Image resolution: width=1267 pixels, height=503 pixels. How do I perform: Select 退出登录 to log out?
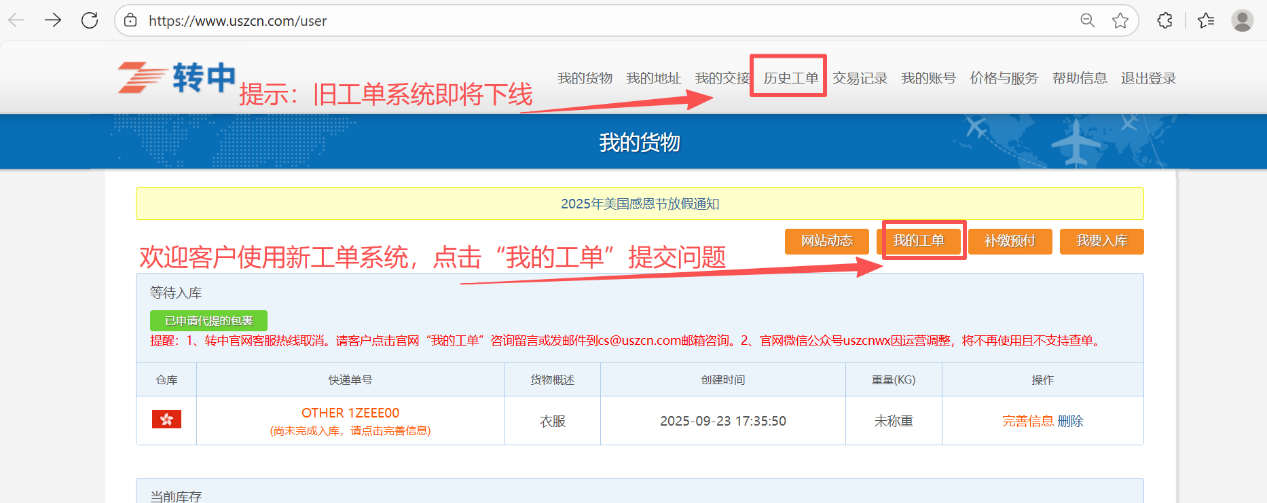[1148, 78]
